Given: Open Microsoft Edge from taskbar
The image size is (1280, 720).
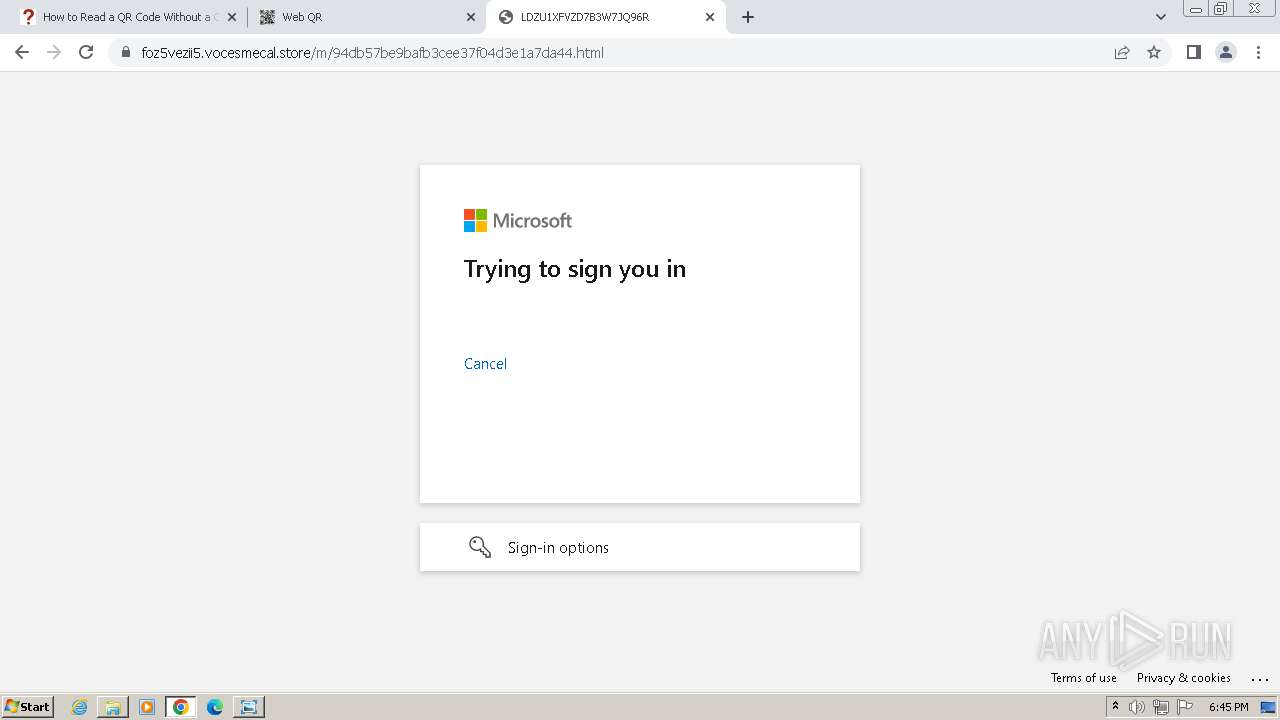Looking at the screenshot, I should 215,707.
